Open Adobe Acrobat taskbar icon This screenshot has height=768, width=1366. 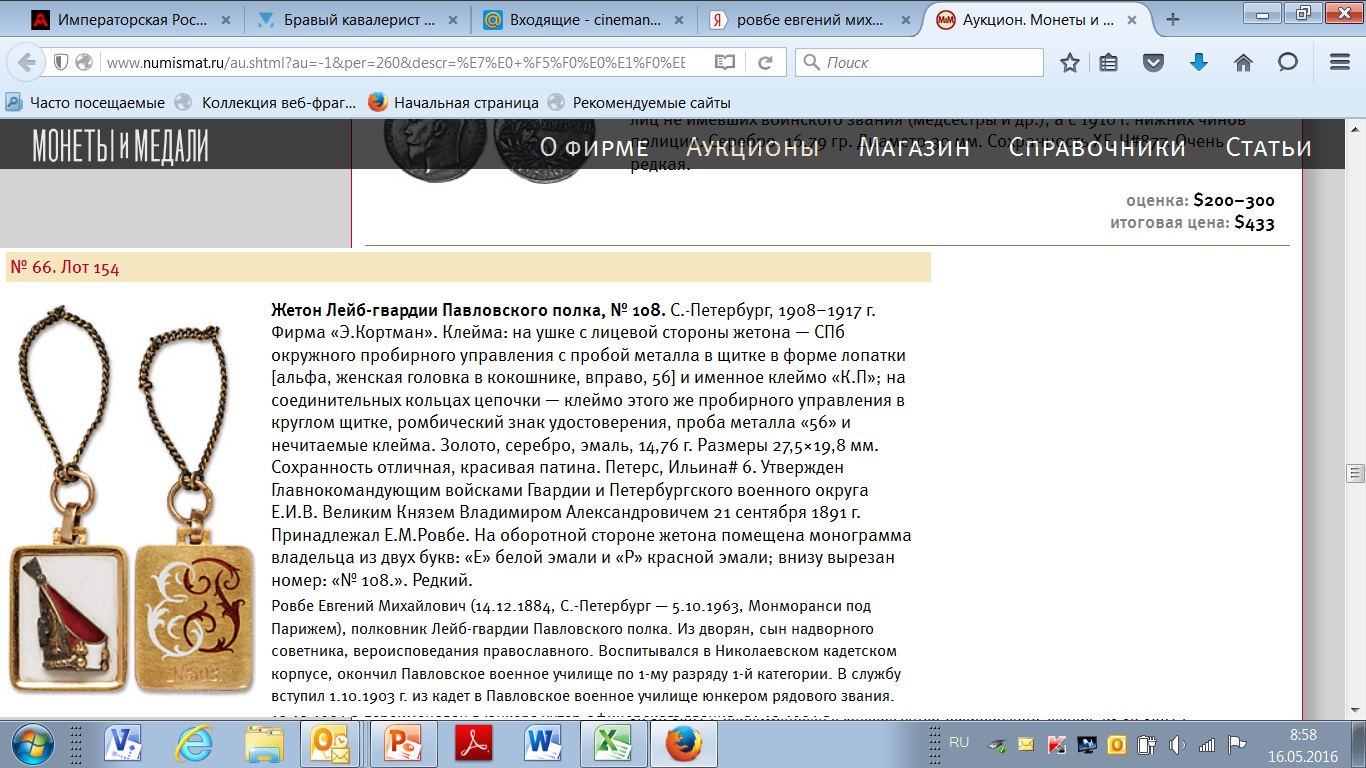(471, 744)
